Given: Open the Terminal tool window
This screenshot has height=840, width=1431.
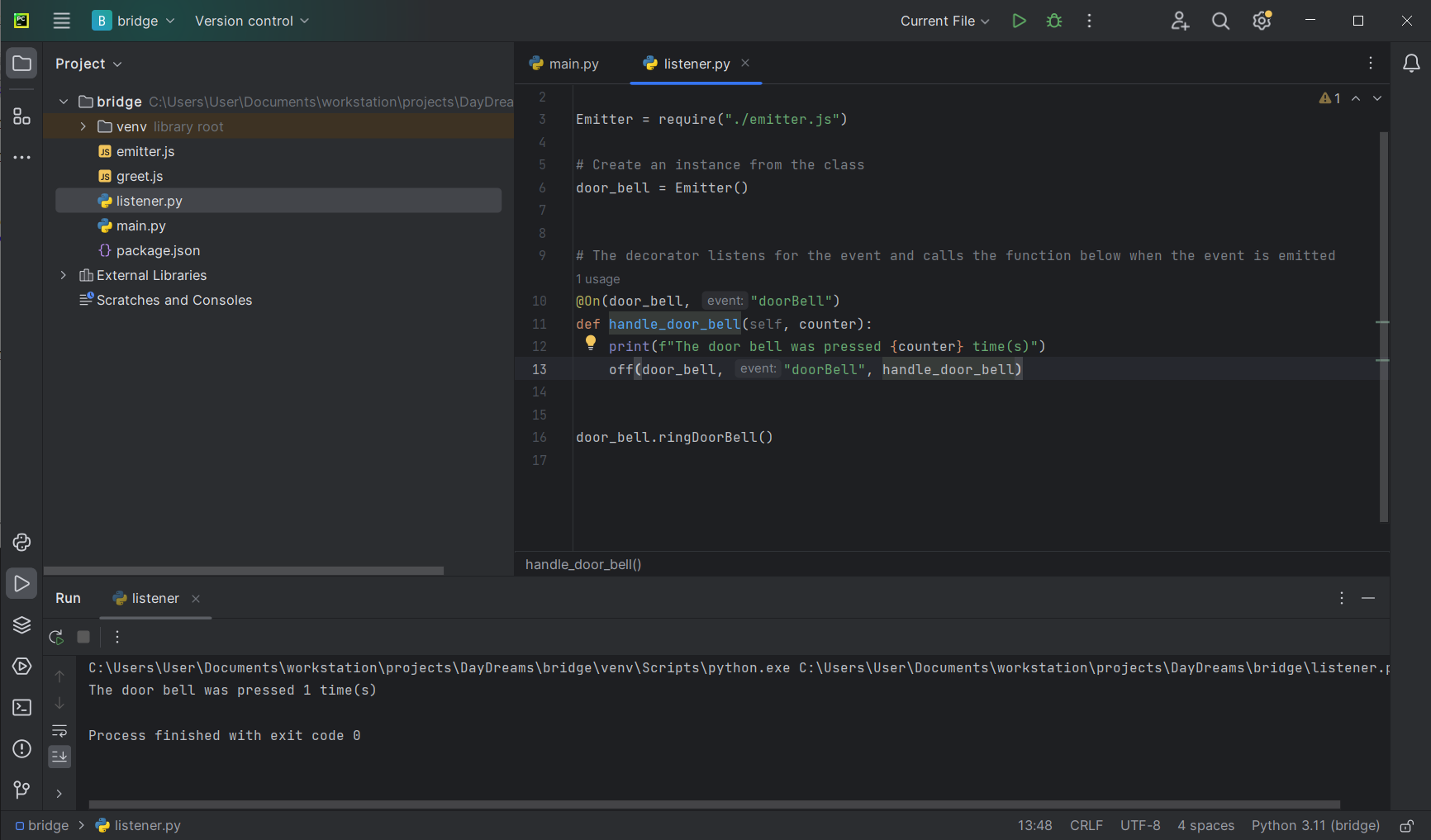Looking at the screenshot, I should point(21,708).
